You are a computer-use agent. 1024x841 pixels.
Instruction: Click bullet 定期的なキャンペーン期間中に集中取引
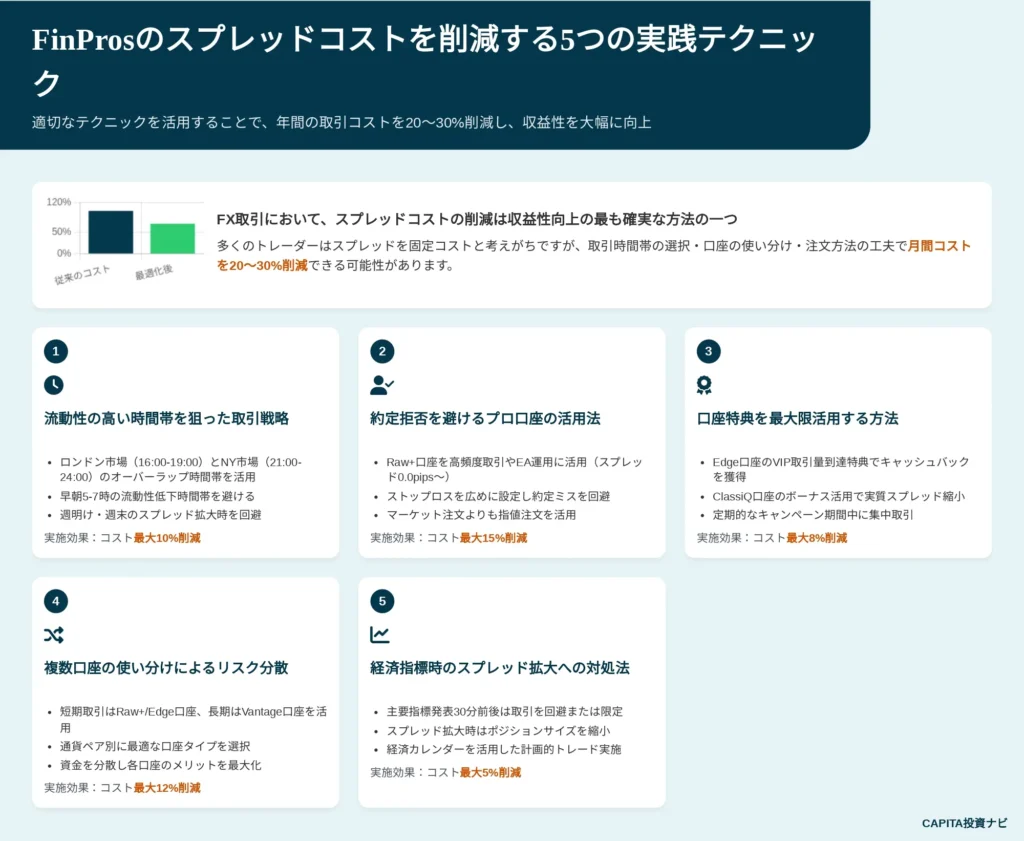[x=813, y=515]
